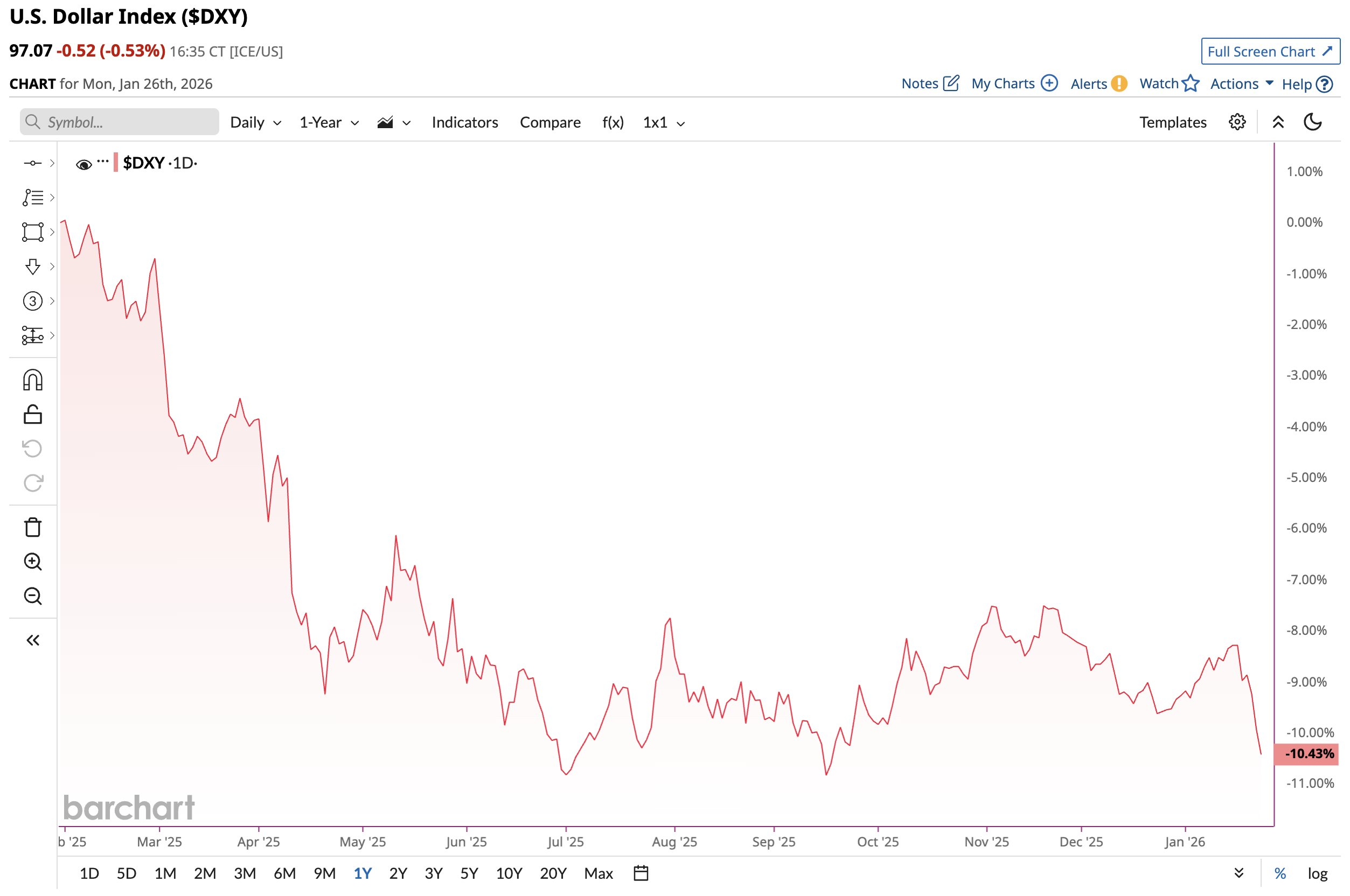Toggle dark mode moon icon
1350x896 pixels.
(x=1312, y=122)
